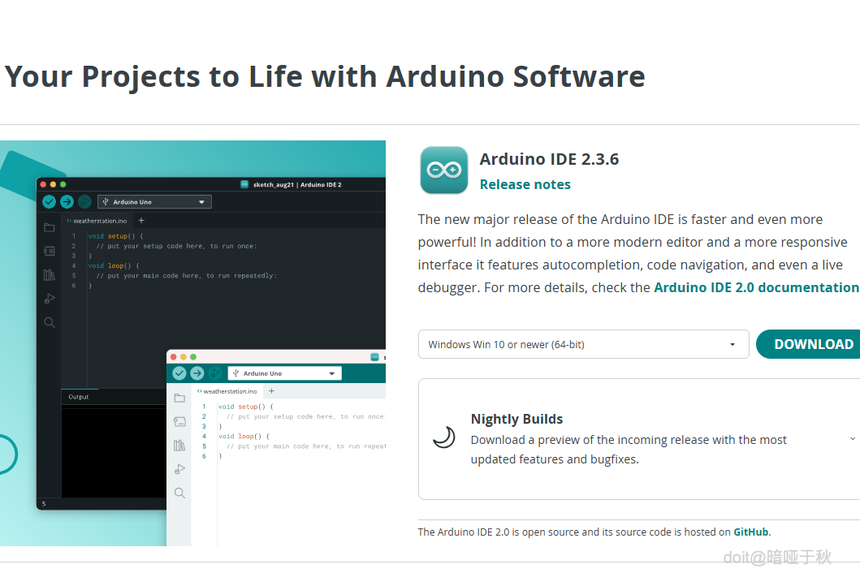
Task: Click plus new-tab icon in light IDE preview
Action: 271,391
